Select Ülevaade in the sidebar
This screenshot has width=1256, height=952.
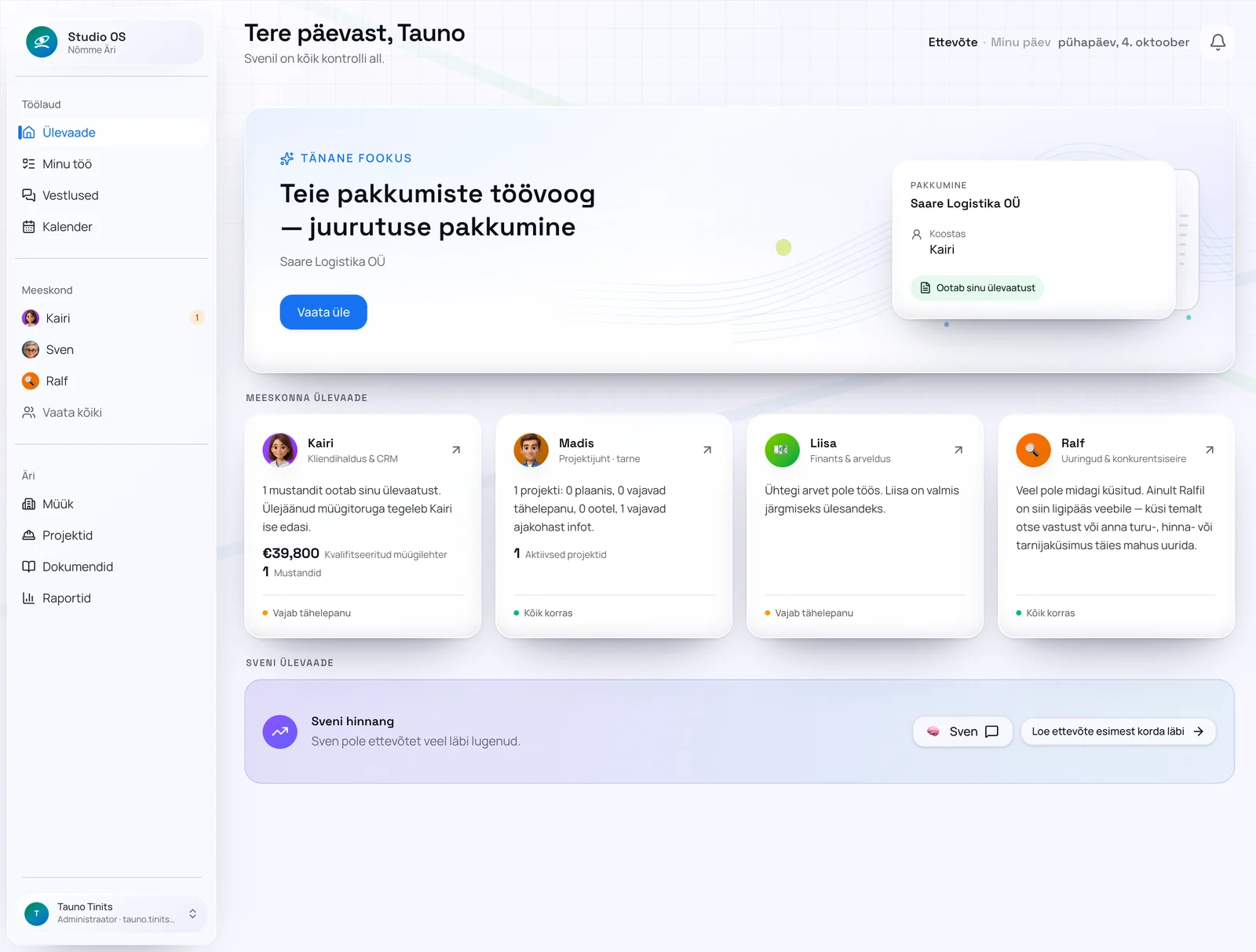[x=112, y=133]
